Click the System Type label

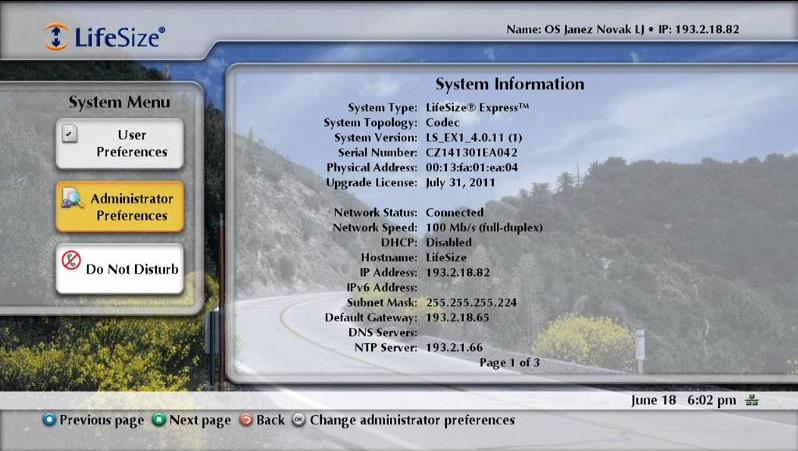click(x=383, y=108)
